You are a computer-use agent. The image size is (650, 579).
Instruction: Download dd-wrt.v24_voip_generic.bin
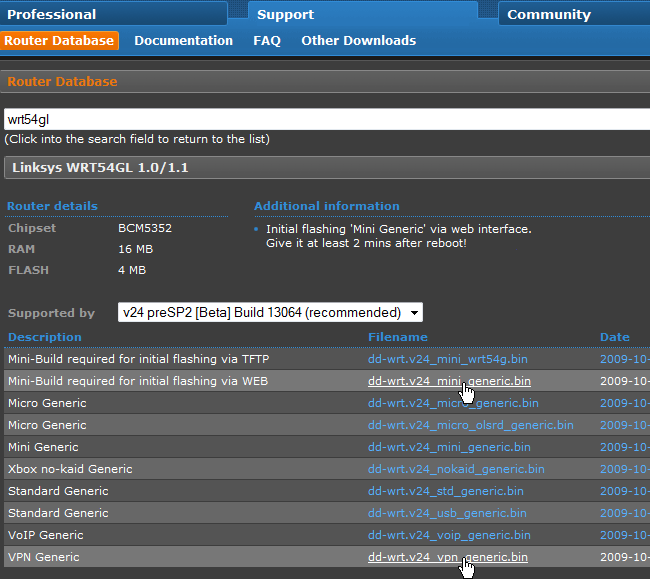point(449,535)
